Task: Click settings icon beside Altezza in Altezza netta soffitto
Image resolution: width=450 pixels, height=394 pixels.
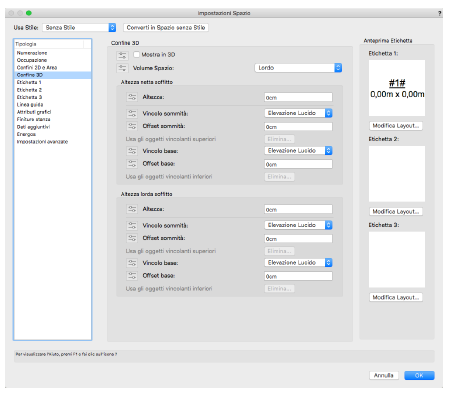Action: pos(132,97)
